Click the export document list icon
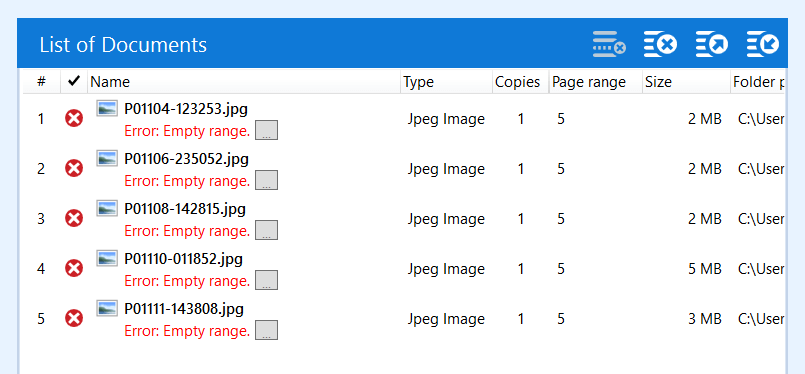 [x=712, y=44]
